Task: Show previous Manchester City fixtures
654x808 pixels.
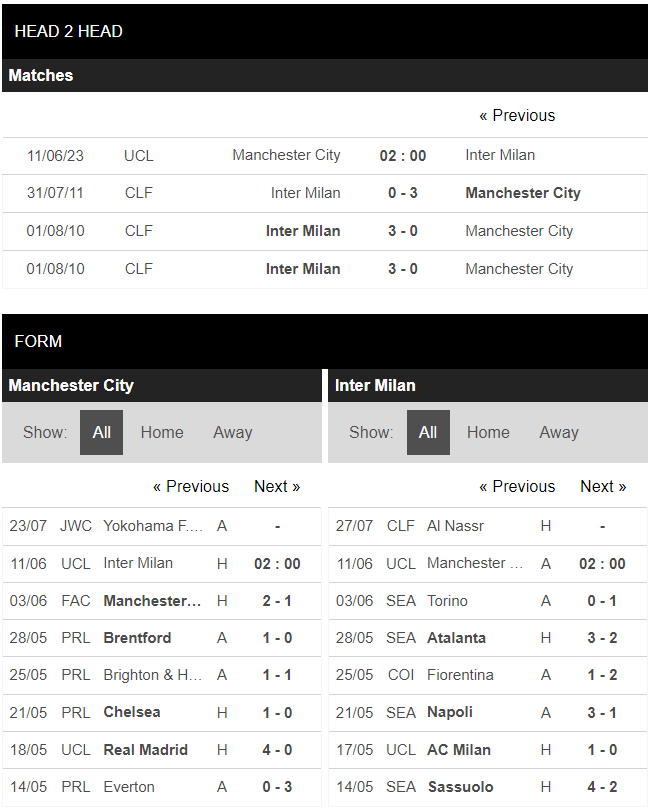Action: coord(190,486)
